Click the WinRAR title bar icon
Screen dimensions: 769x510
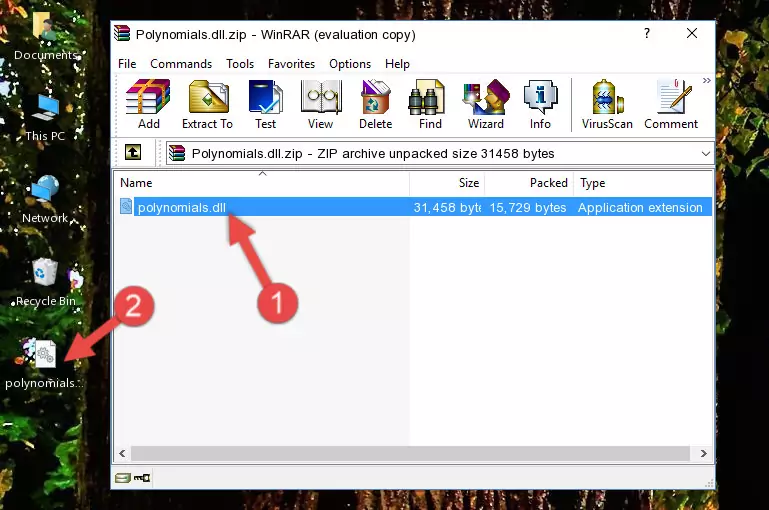click(122, 34)
